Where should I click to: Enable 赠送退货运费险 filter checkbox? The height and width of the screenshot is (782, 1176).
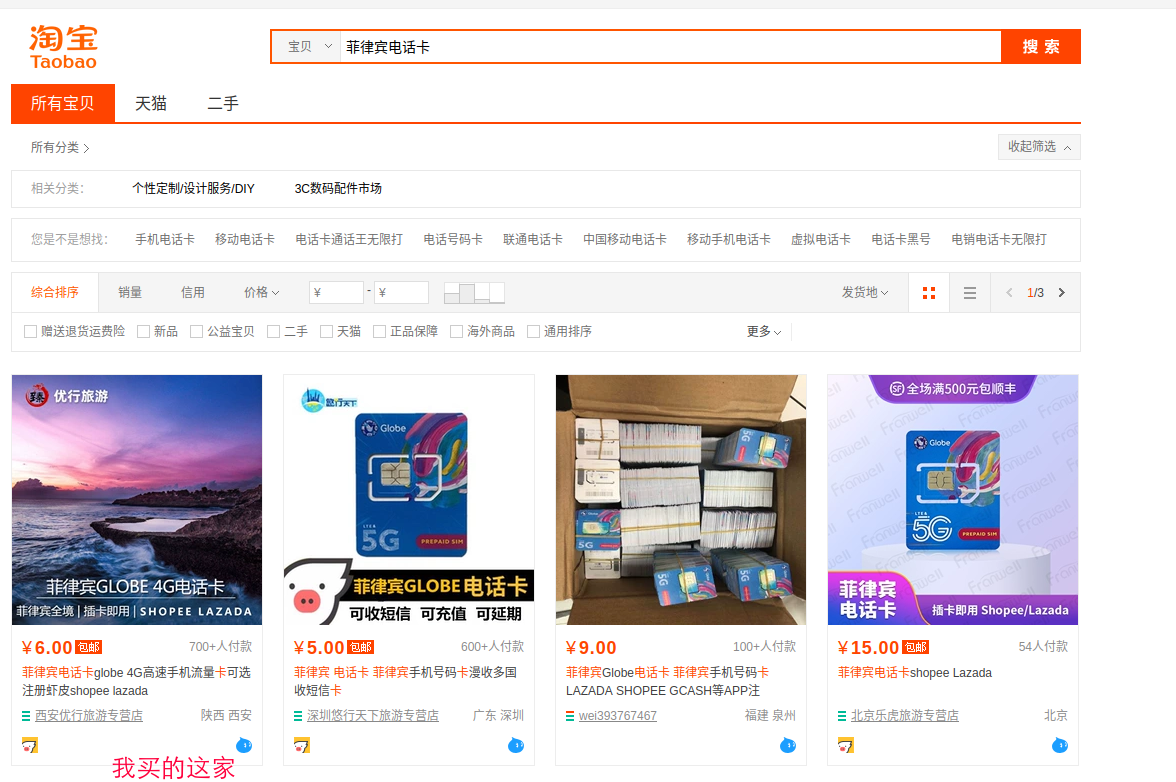[x=31, y=331]
